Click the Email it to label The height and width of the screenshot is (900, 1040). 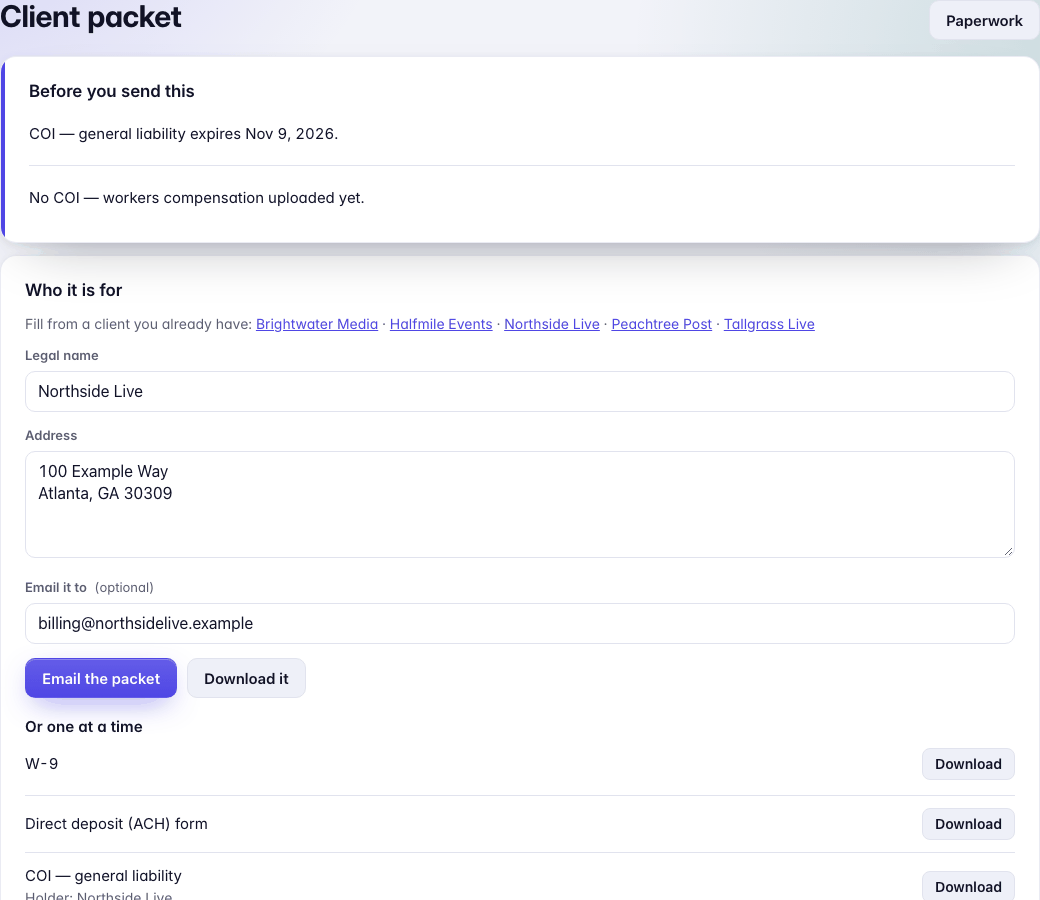[56, 588]
